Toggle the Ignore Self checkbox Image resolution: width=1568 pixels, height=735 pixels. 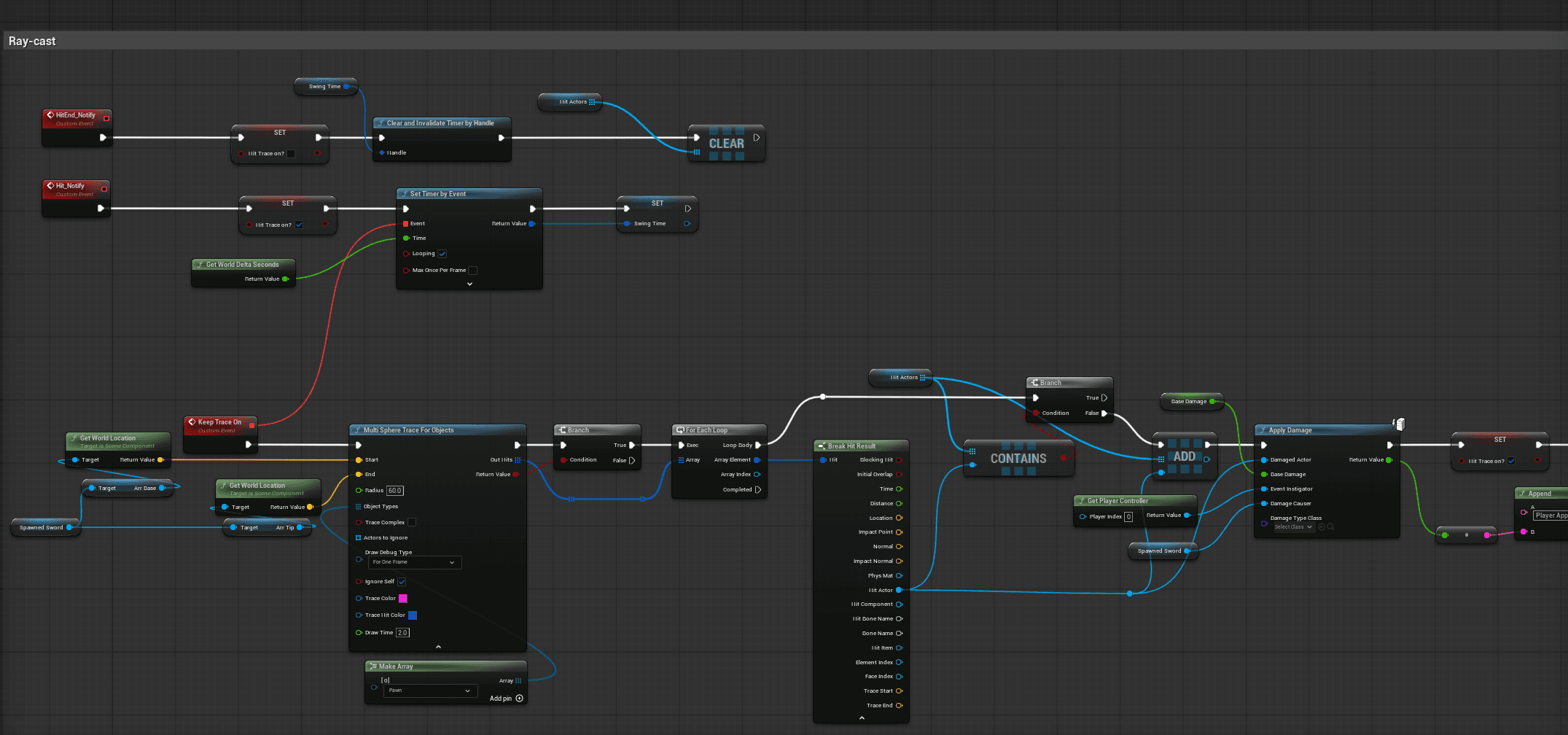402,582
